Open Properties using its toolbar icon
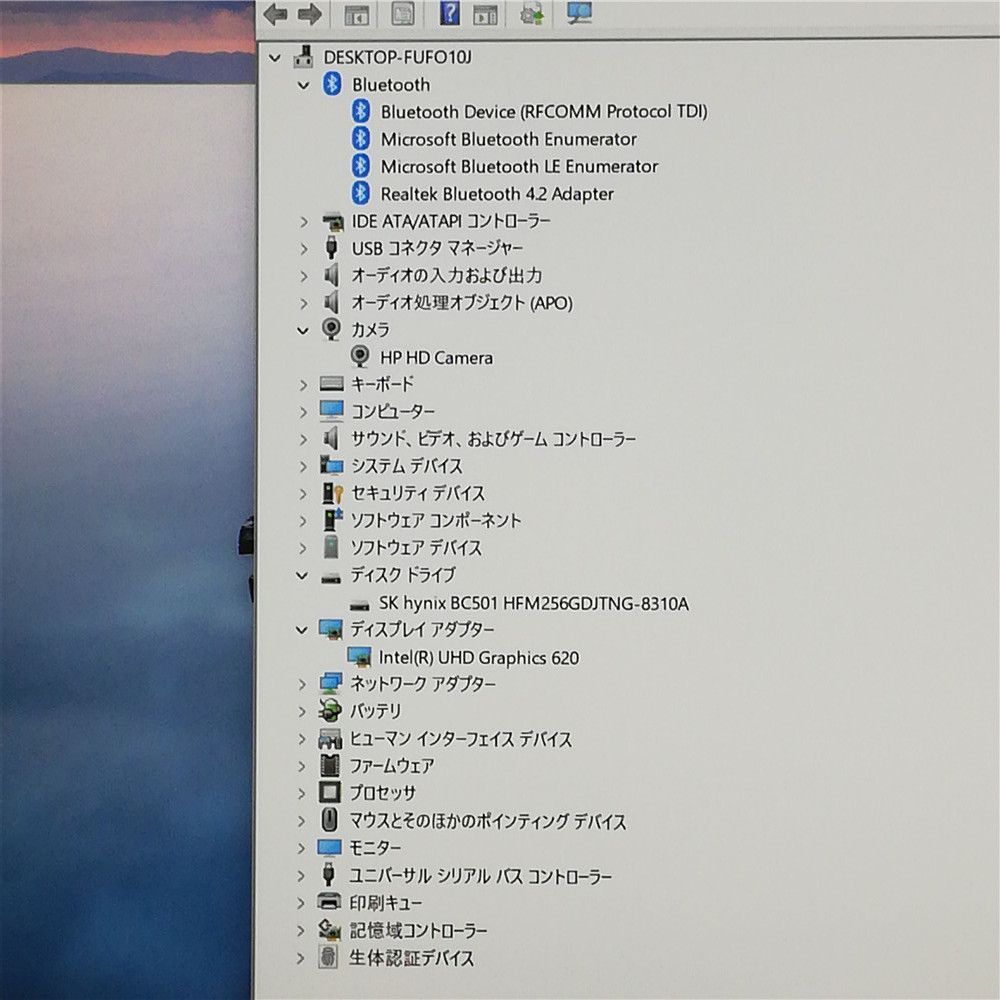 (x=404, y=14)
